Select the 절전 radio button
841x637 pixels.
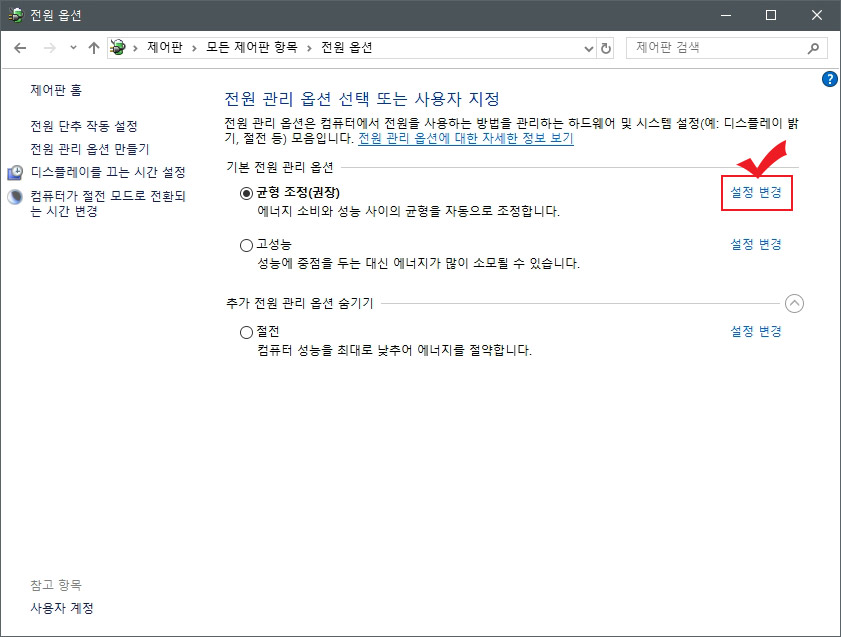[x=246, y=332]
